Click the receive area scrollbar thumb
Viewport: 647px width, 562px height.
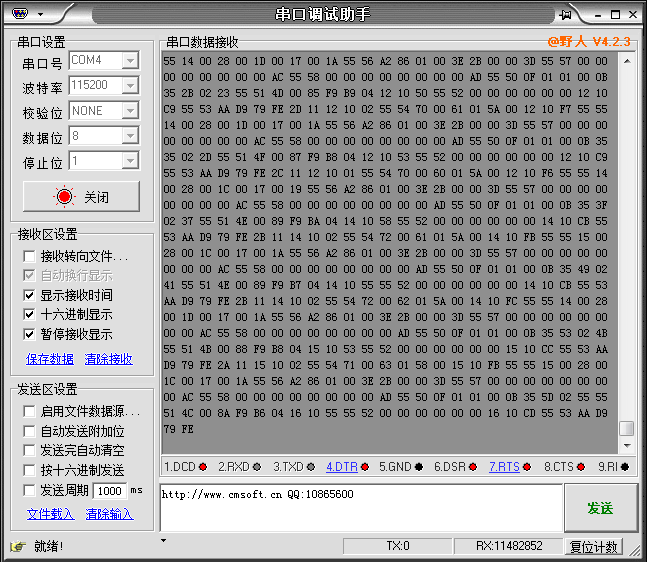click(x=627, y=428)
